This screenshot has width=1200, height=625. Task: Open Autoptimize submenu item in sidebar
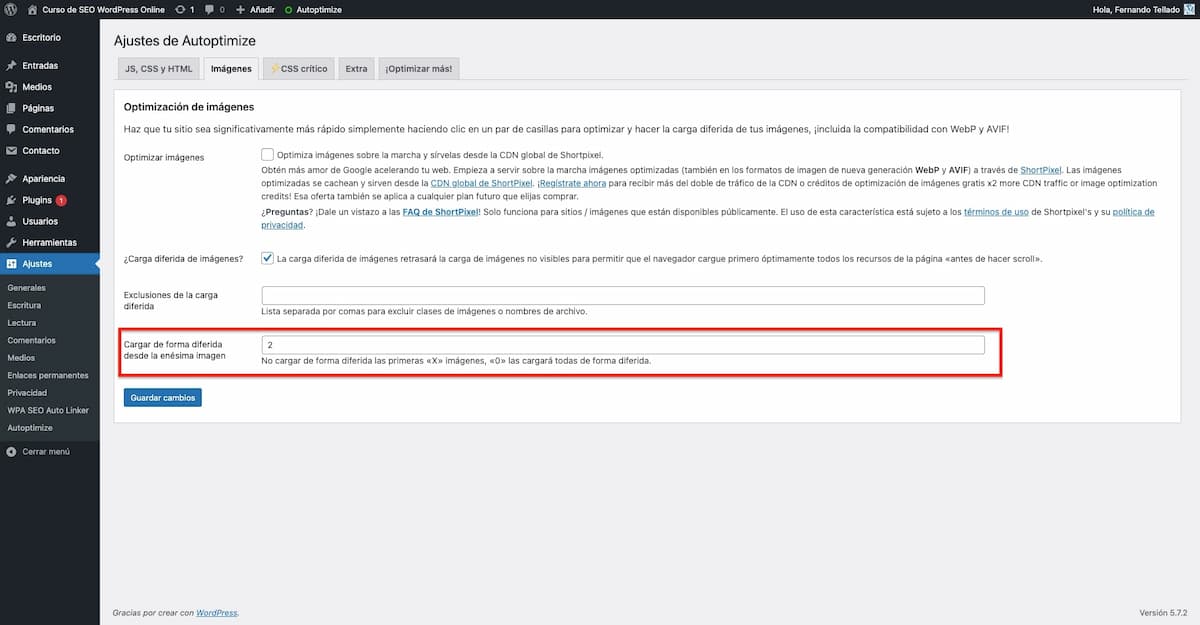pyautogui.click(x=30, y=428)
